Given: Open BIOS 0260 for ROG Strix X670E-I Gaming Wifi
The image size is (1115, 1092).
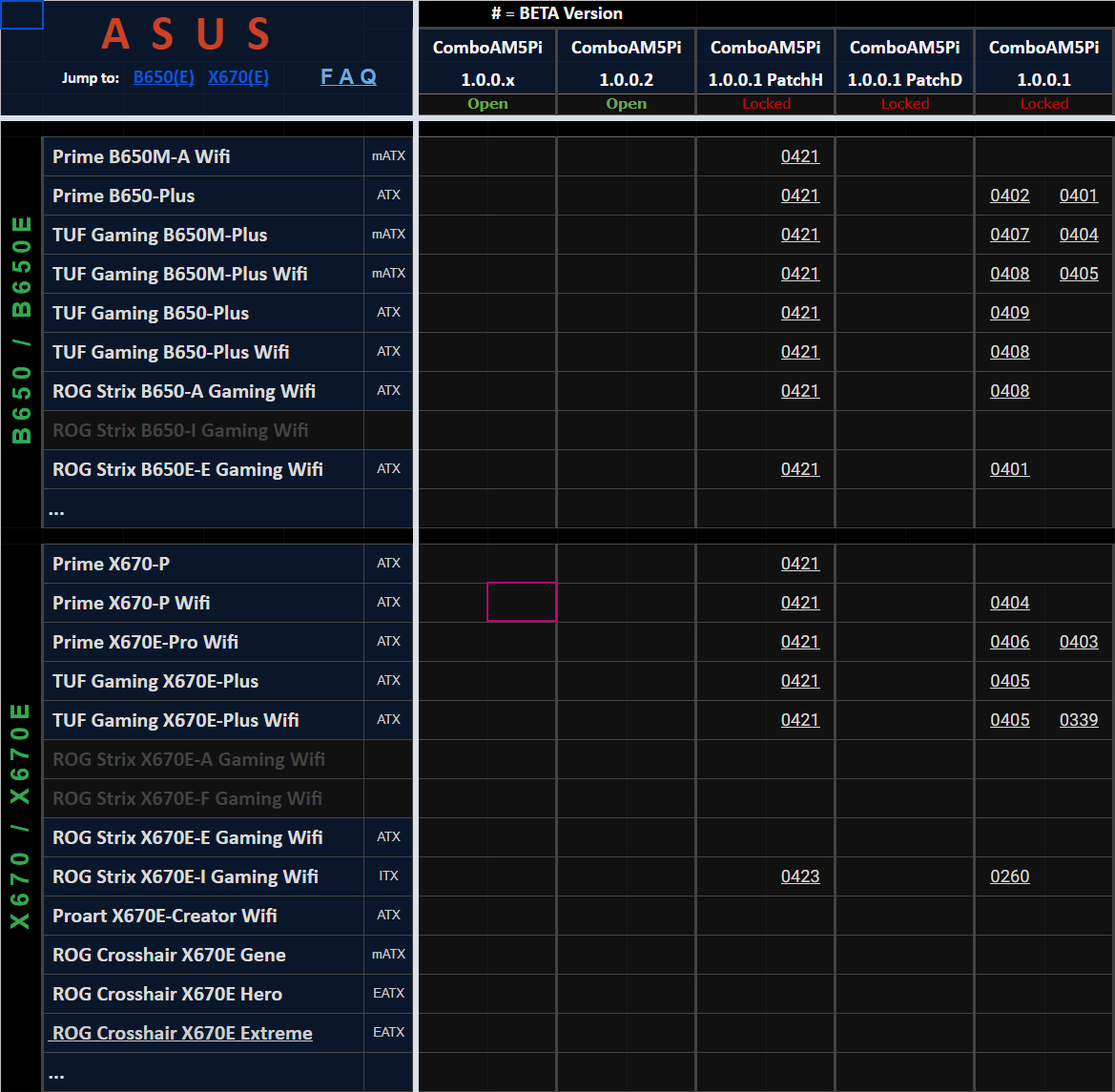Looking at the screenshot, I should (x=1010, y=876).
